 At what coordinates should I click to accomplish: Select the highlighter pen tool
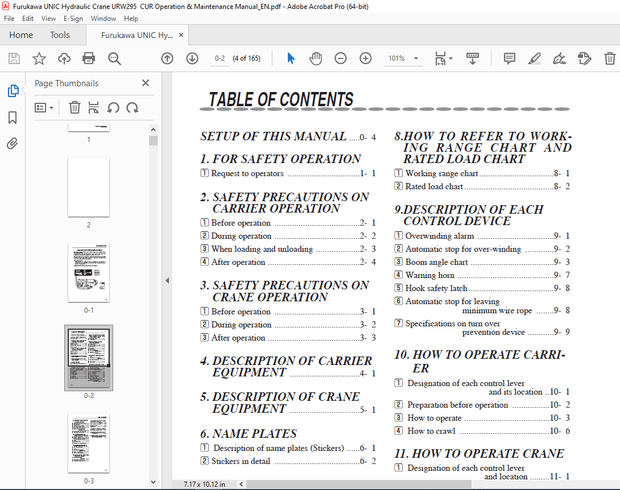(x=534, y=59)
